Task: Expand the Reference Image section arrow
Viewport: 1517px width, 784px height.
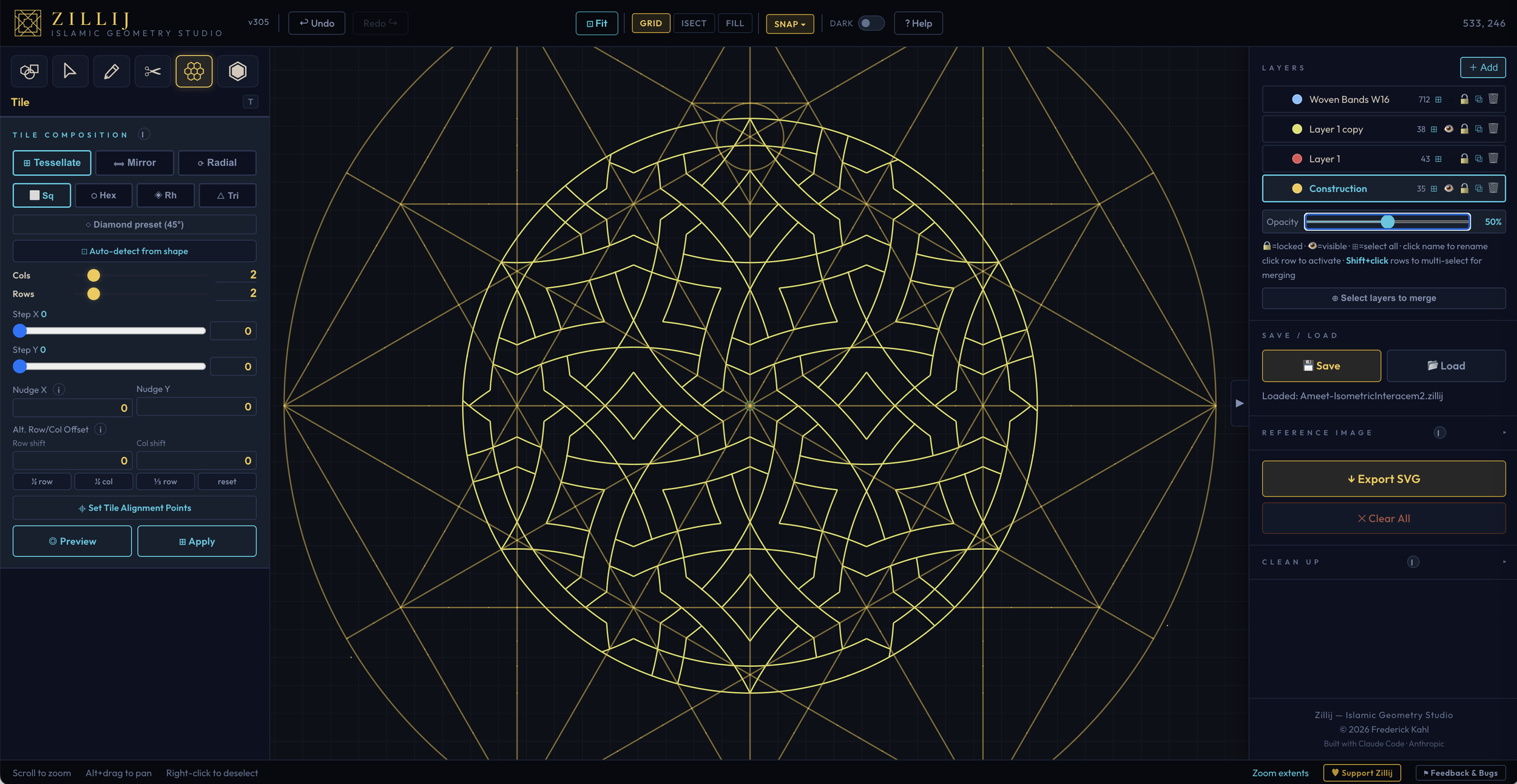Action: click(1504, 433)
